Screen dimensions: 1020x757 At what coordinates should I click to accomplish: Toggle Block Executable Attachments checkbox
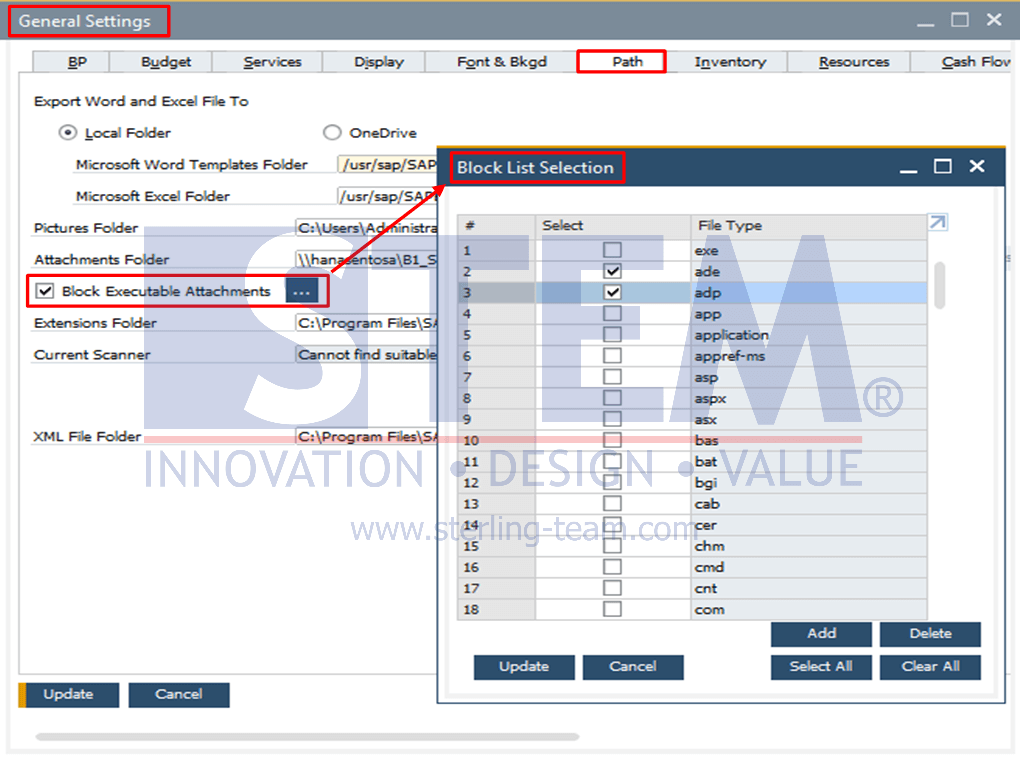coord(45,291)
